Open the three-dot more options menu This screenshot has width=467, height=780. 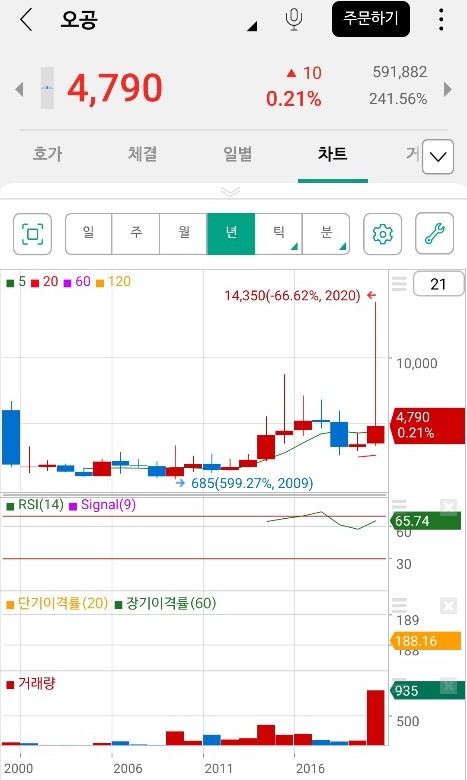(x=441, y=19)
